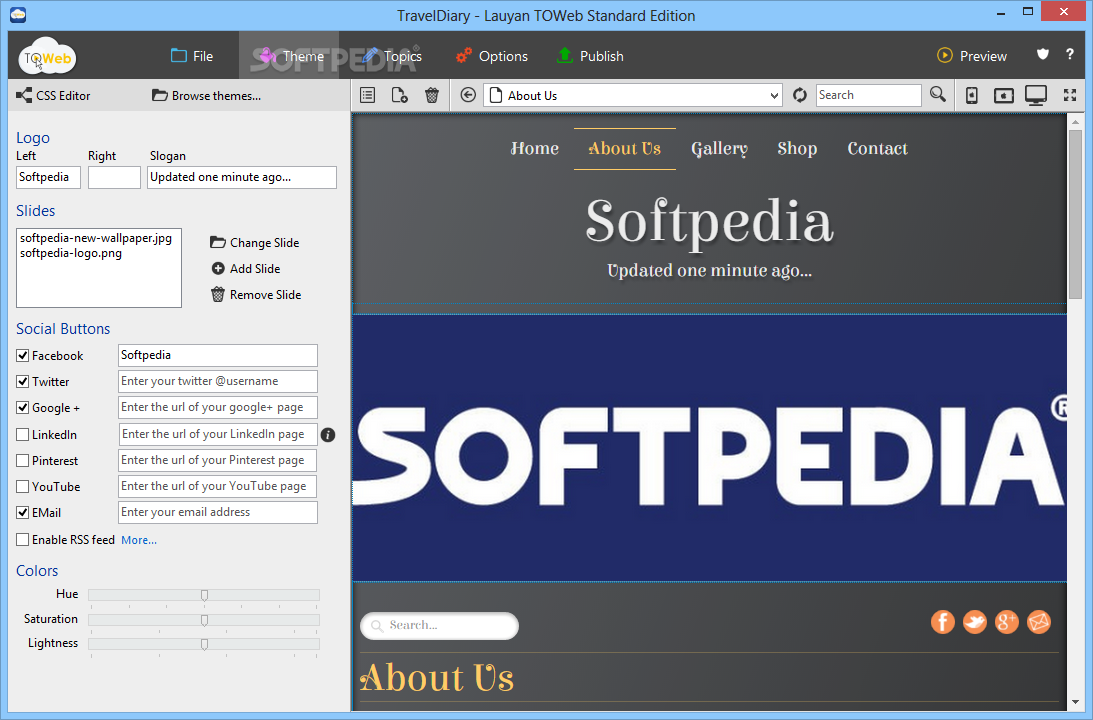Delete page using the trash icon
The width and height of the screenshot is (1093, 720).
point(431,95)
